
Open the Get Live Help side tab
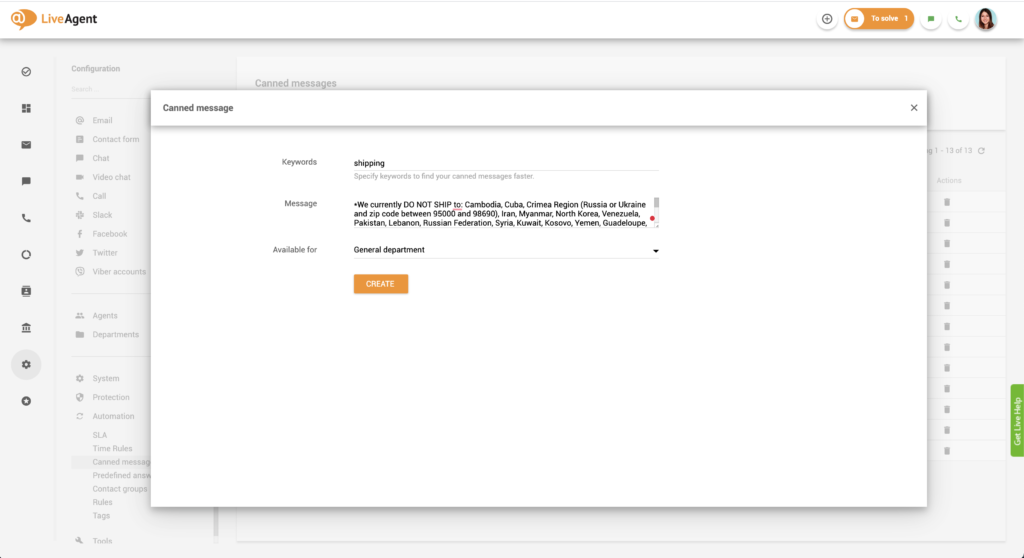pos(1017,421)
